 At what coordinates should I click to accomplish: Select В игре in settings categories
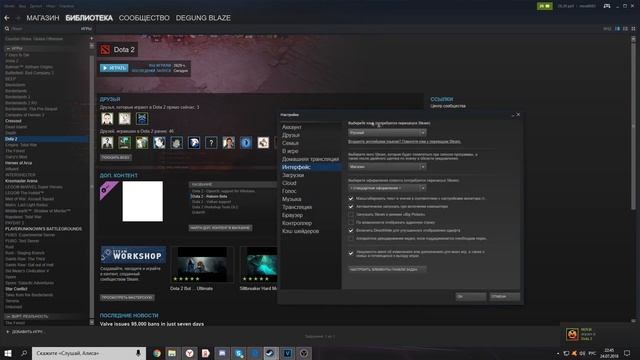tap(290, 151)
